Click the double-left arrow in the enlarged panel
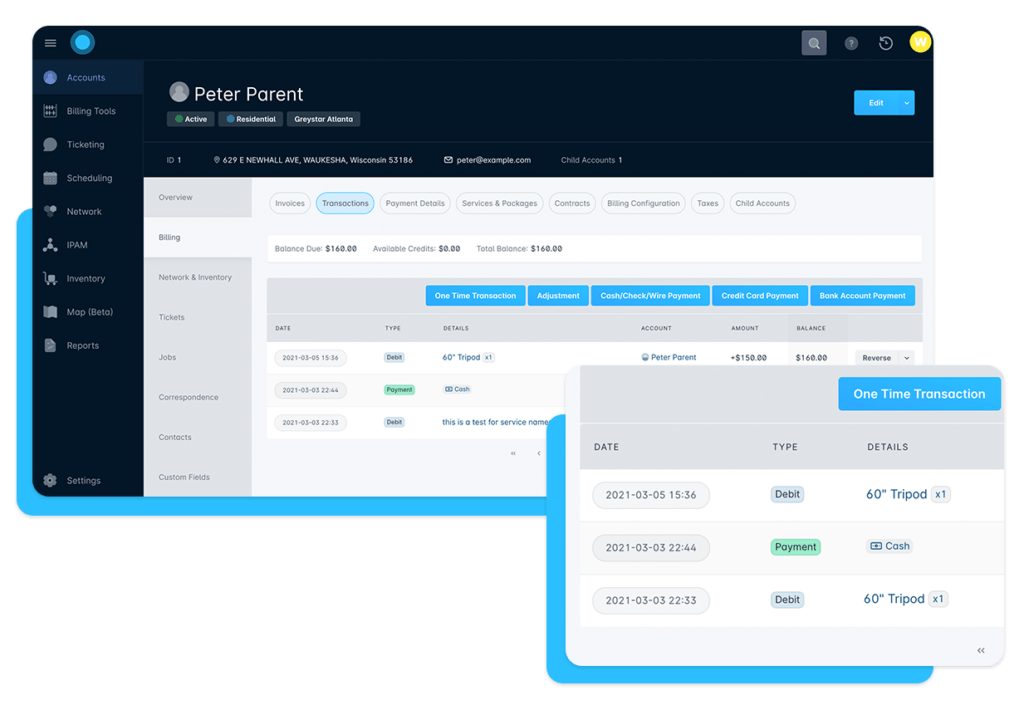1024x705 pixels. click(981, 650)
